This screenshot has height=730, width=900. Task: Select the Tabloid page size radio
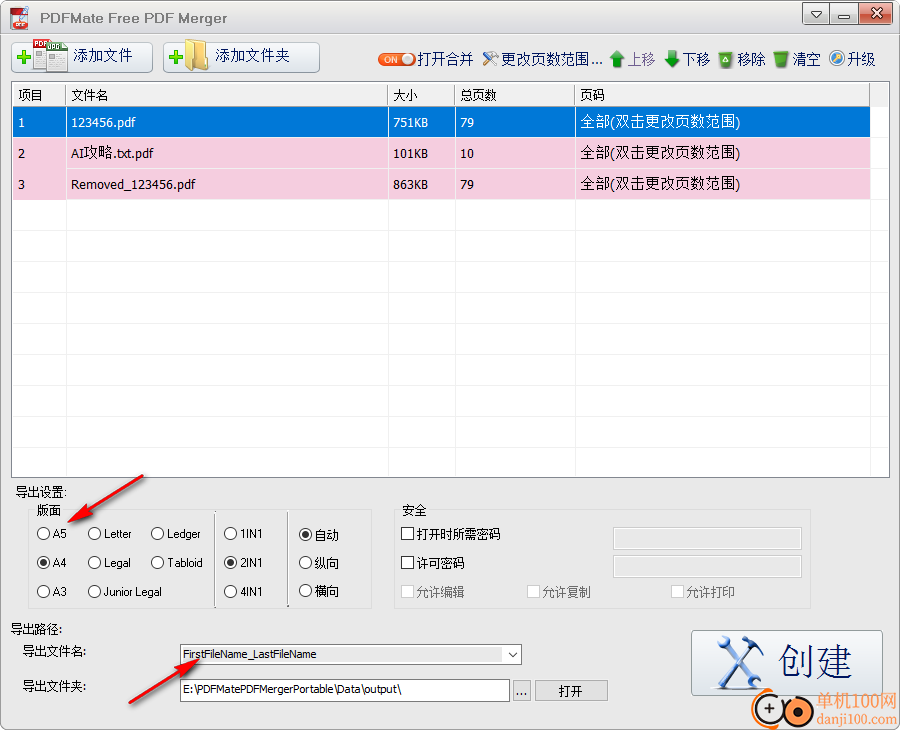[157, 562]
